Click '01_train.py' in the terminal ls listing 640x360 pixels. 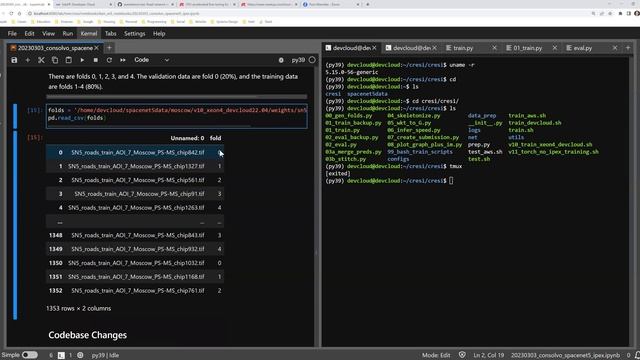[342, 130]
